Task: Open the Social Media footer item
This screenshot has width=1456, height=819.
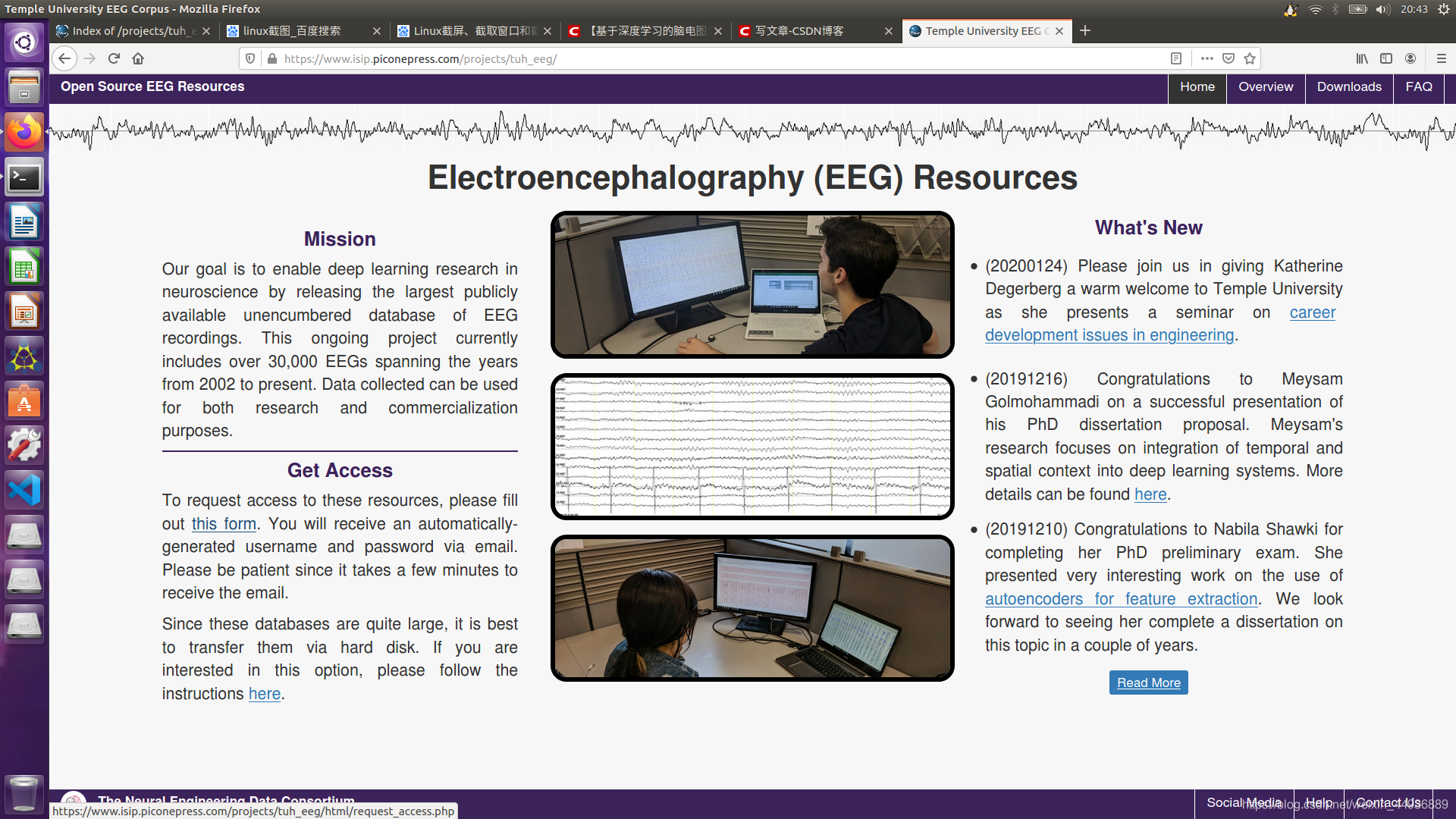Action: click(1244, 803)
